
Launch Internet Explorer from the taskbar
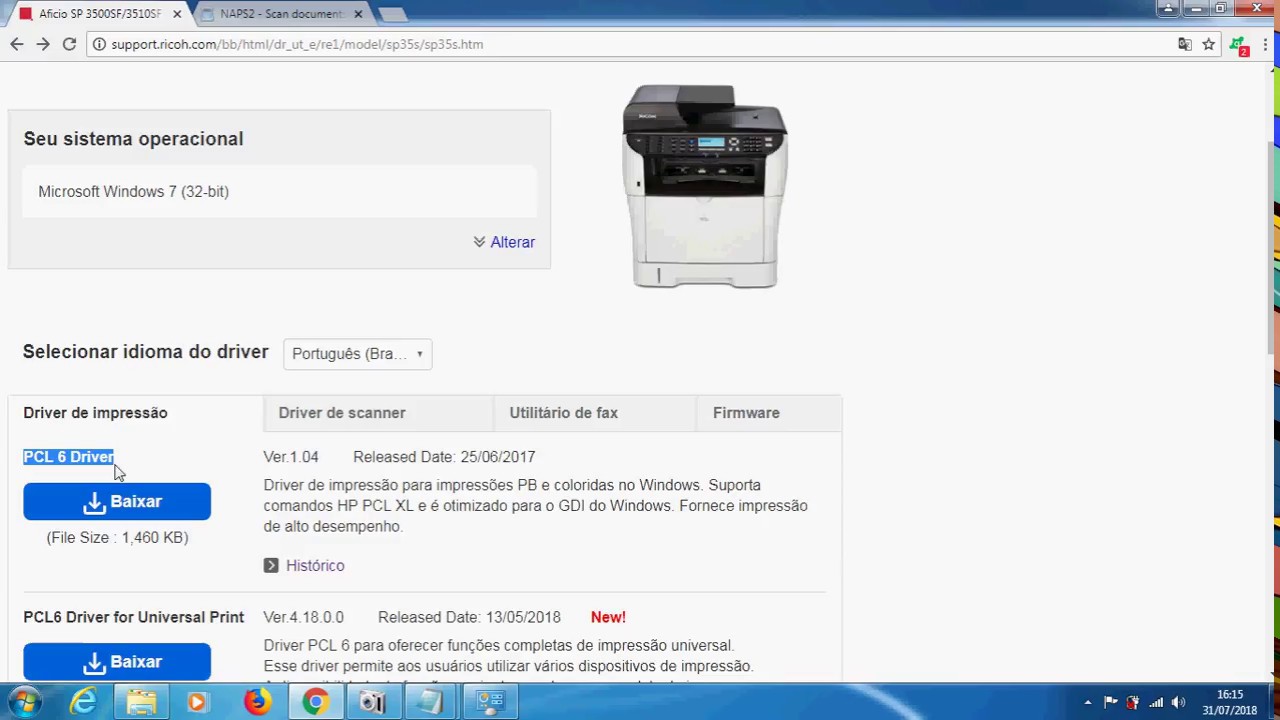(x=83, y=702)
